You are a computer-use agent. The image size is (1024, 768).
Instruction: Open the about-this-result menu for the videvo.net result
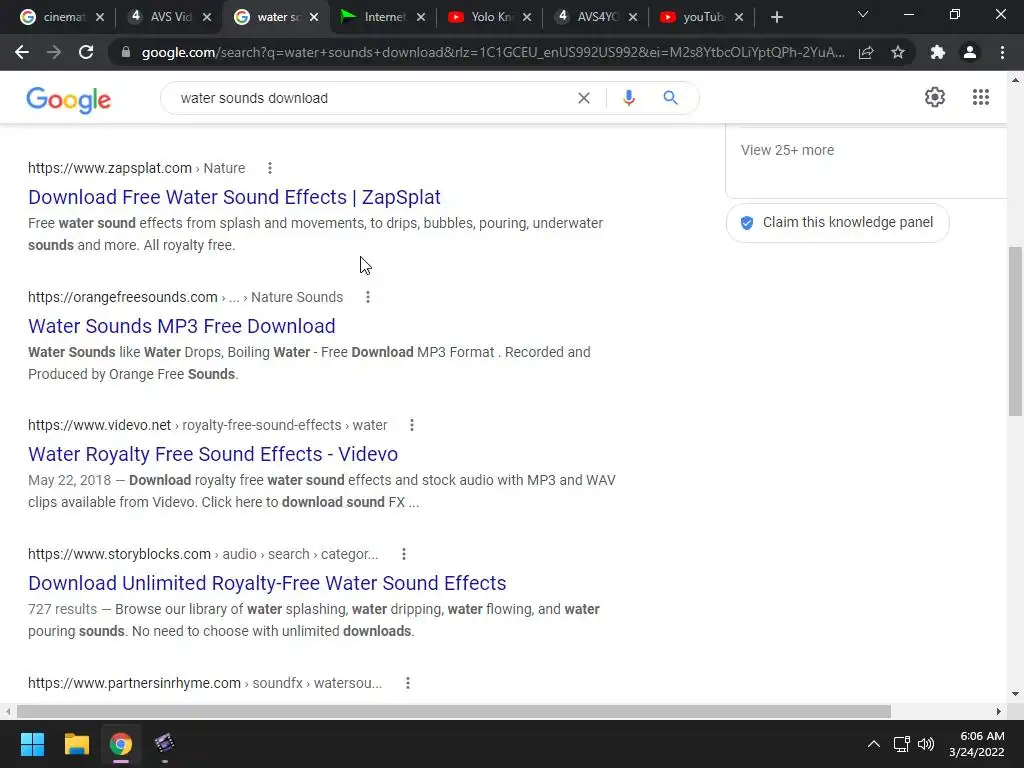coord(411,426)
